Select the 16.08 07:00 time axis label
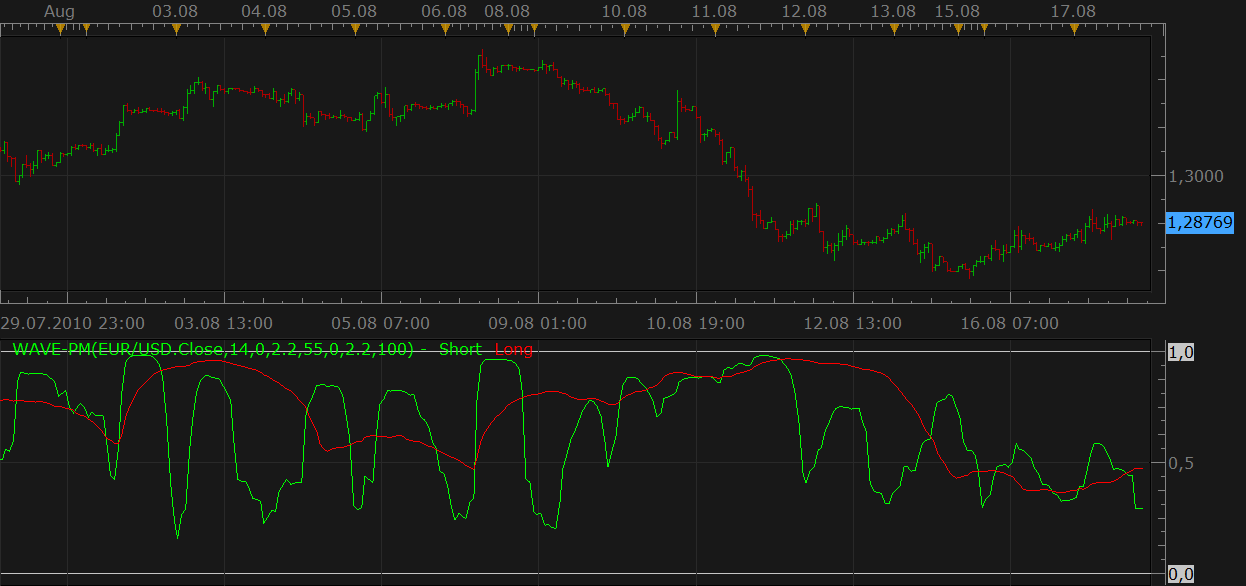 point(1009,323)
